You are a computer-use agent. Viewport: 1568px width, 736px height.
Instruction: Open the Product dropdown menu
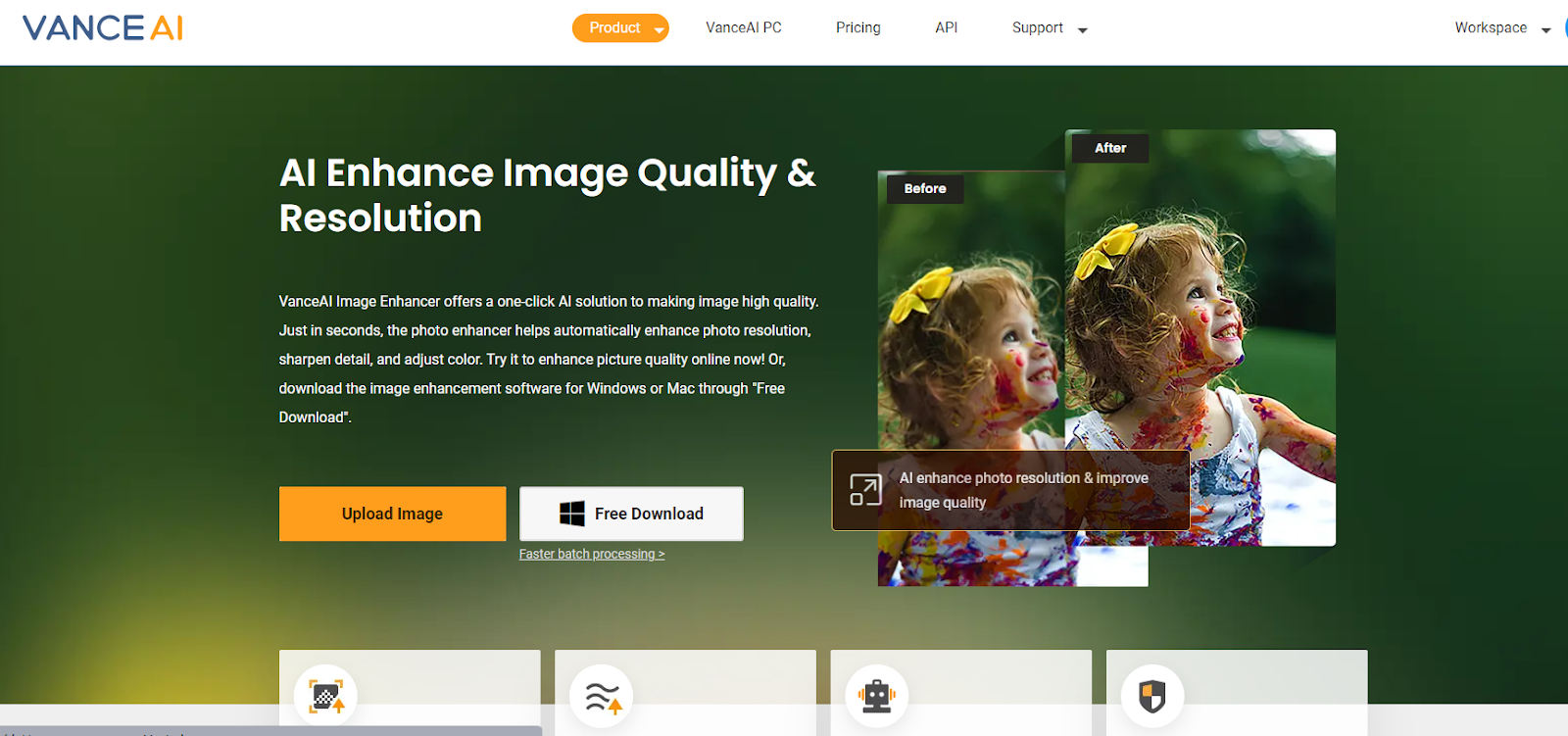(x=620, y=27)
